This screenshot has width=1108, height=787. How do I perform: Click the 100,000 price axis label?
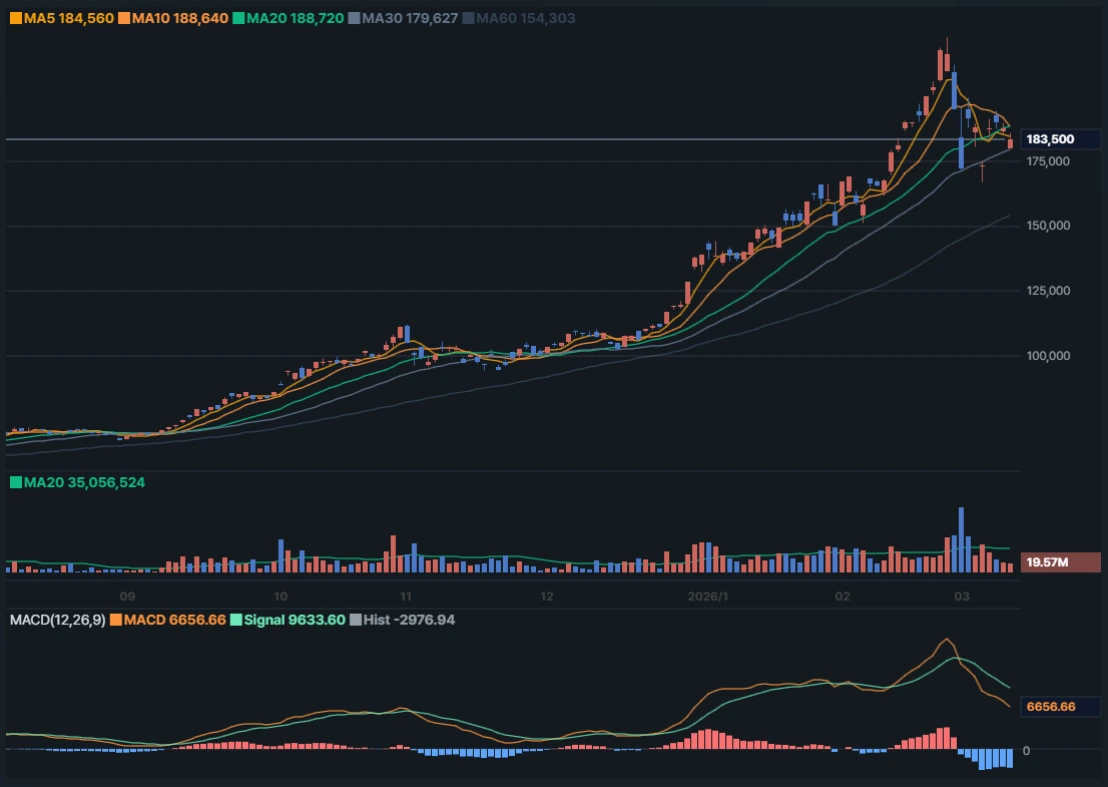point(1049,356)
